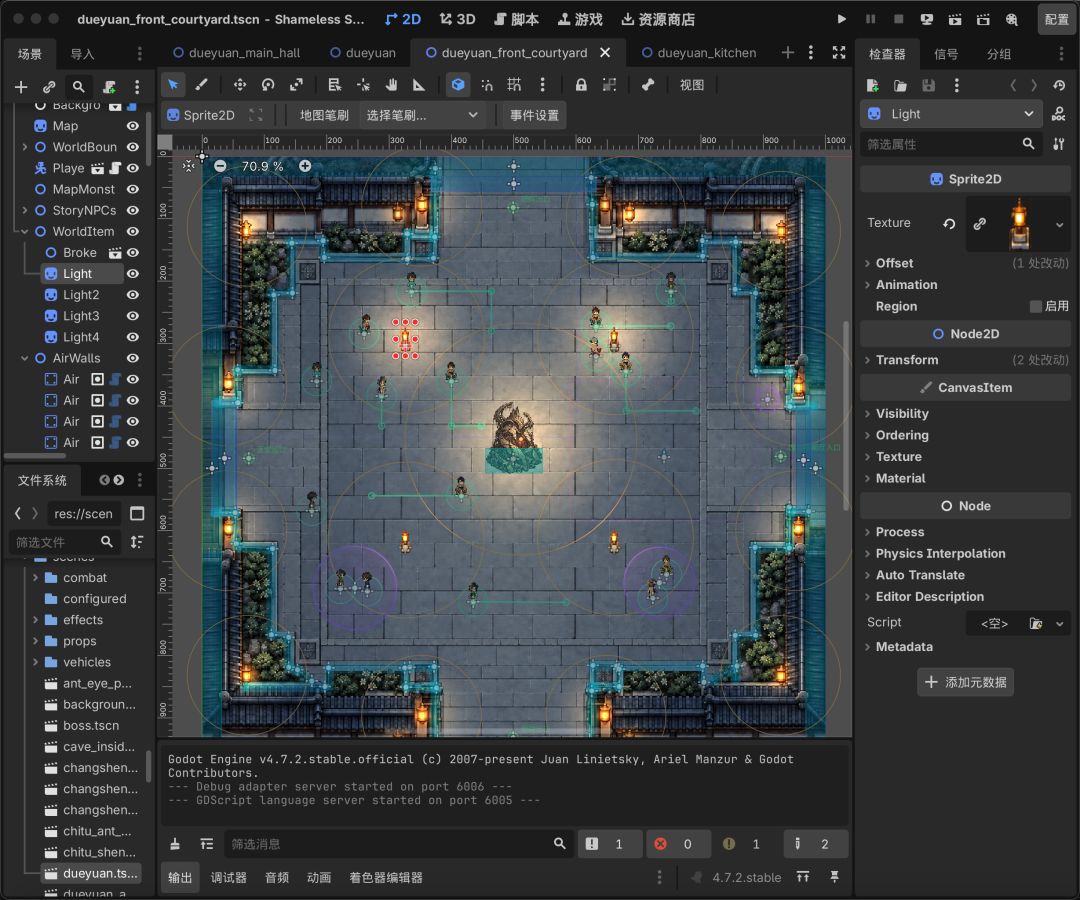1080x900 pixels.
Task: Open the dueyuan_kitchen scene tab
Action: [x=698, y=52]
